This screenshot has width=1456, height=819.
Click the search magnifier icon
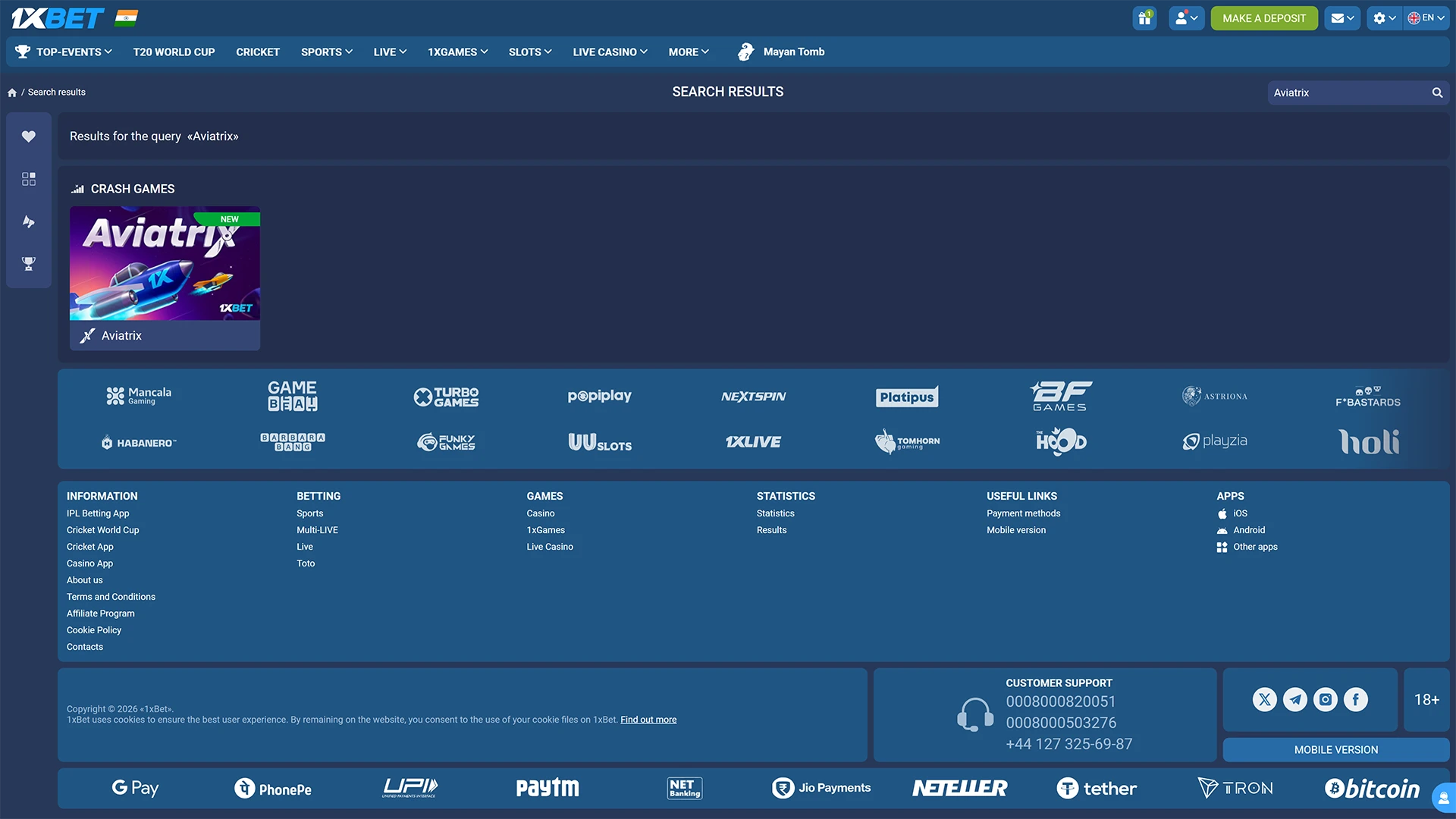(1437, 93)
